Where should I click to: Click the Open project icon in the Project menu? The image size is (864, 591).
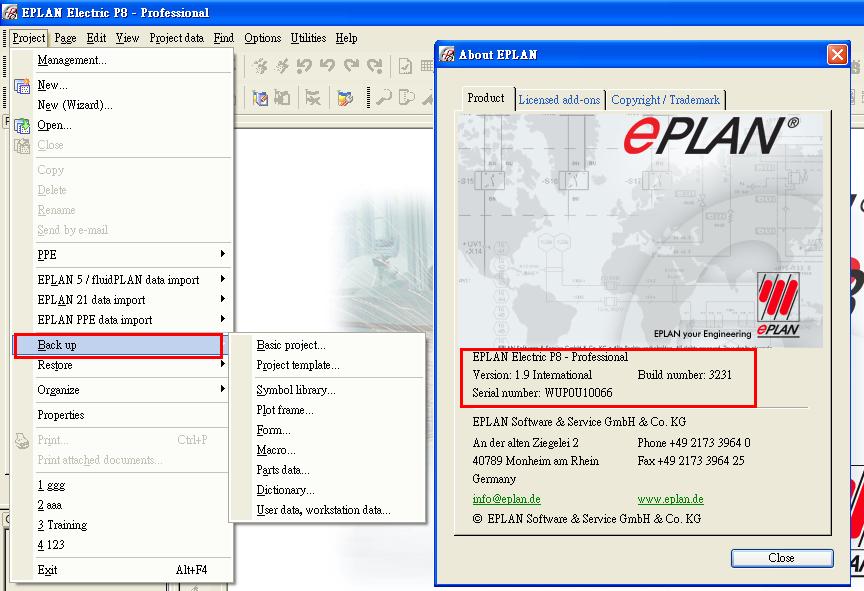tap(22, 126)
